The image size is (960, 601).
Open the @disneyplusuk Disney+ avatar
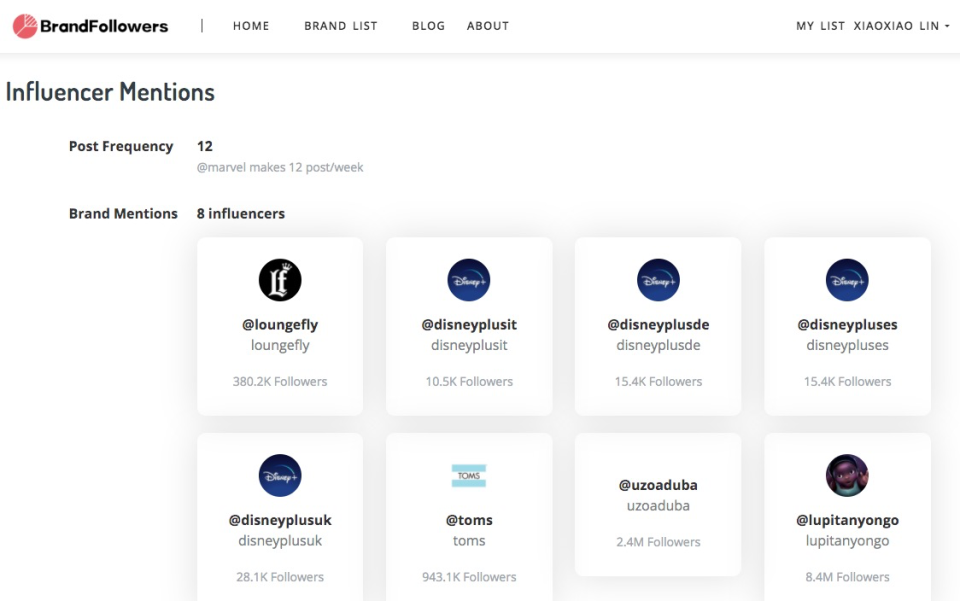tap(279, 475)
